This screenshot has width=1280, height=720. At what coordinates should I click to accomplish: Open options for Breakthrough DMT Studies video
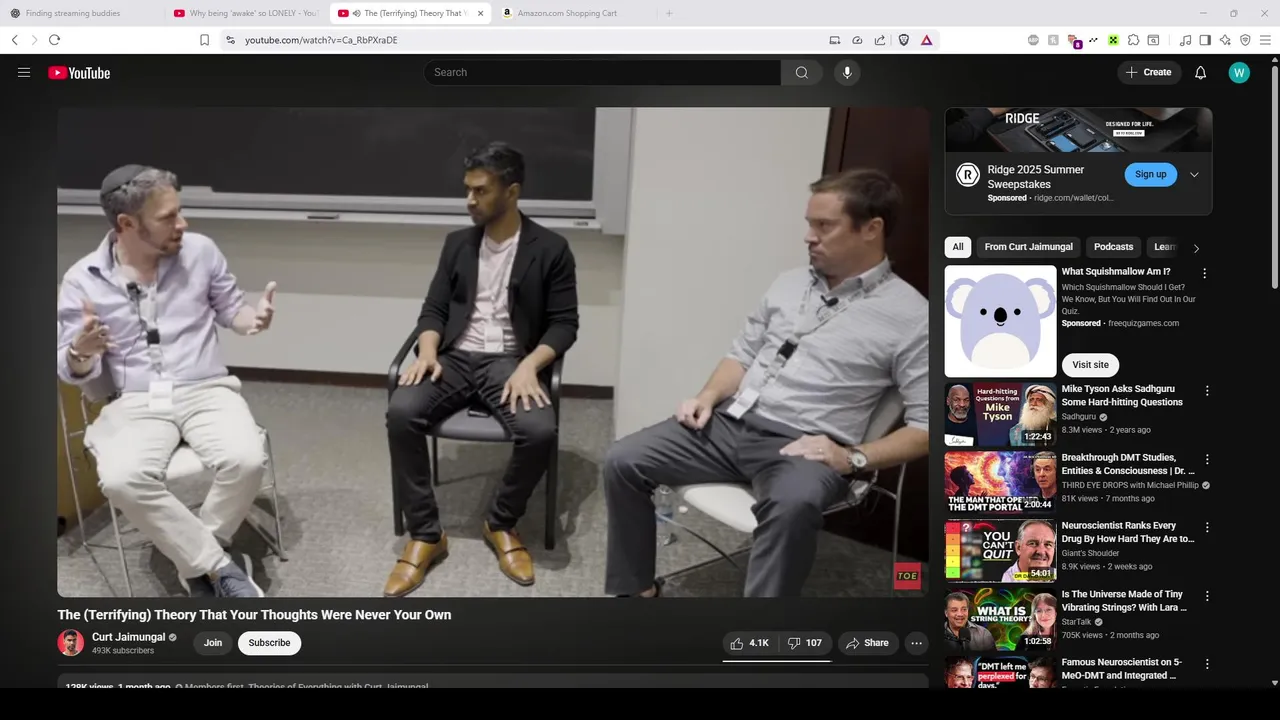coord(1207,459)
